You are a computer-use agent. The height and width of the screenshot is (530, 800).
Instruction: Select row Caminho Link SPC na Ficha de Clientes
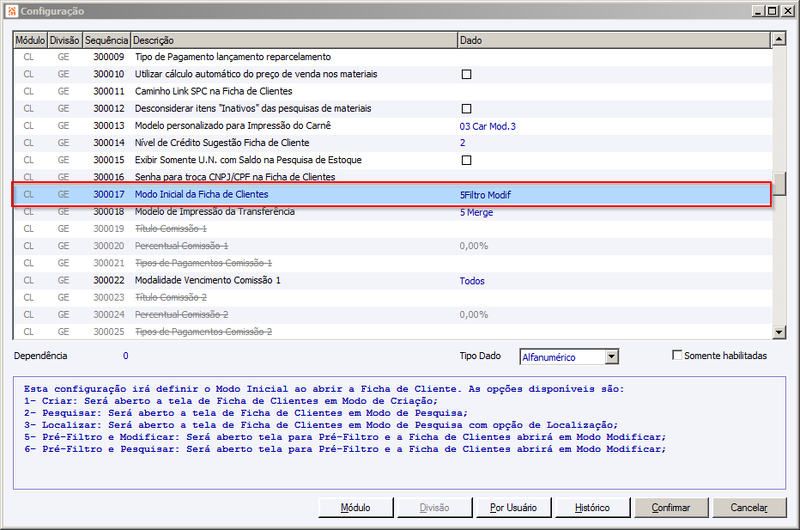(x=392, y=91)
